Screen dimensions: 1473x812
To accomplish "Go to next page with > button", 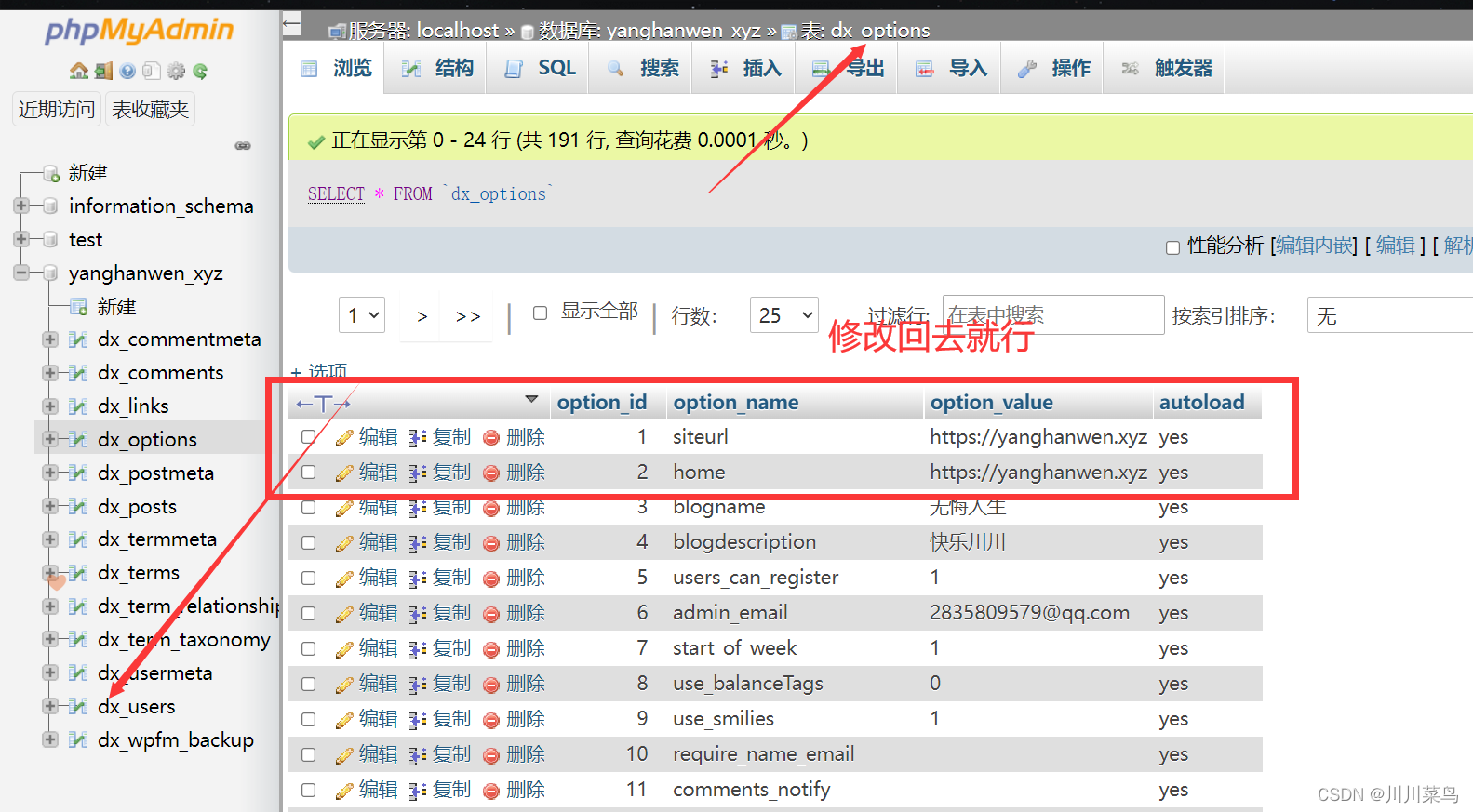I will click(x=422, y=316).
